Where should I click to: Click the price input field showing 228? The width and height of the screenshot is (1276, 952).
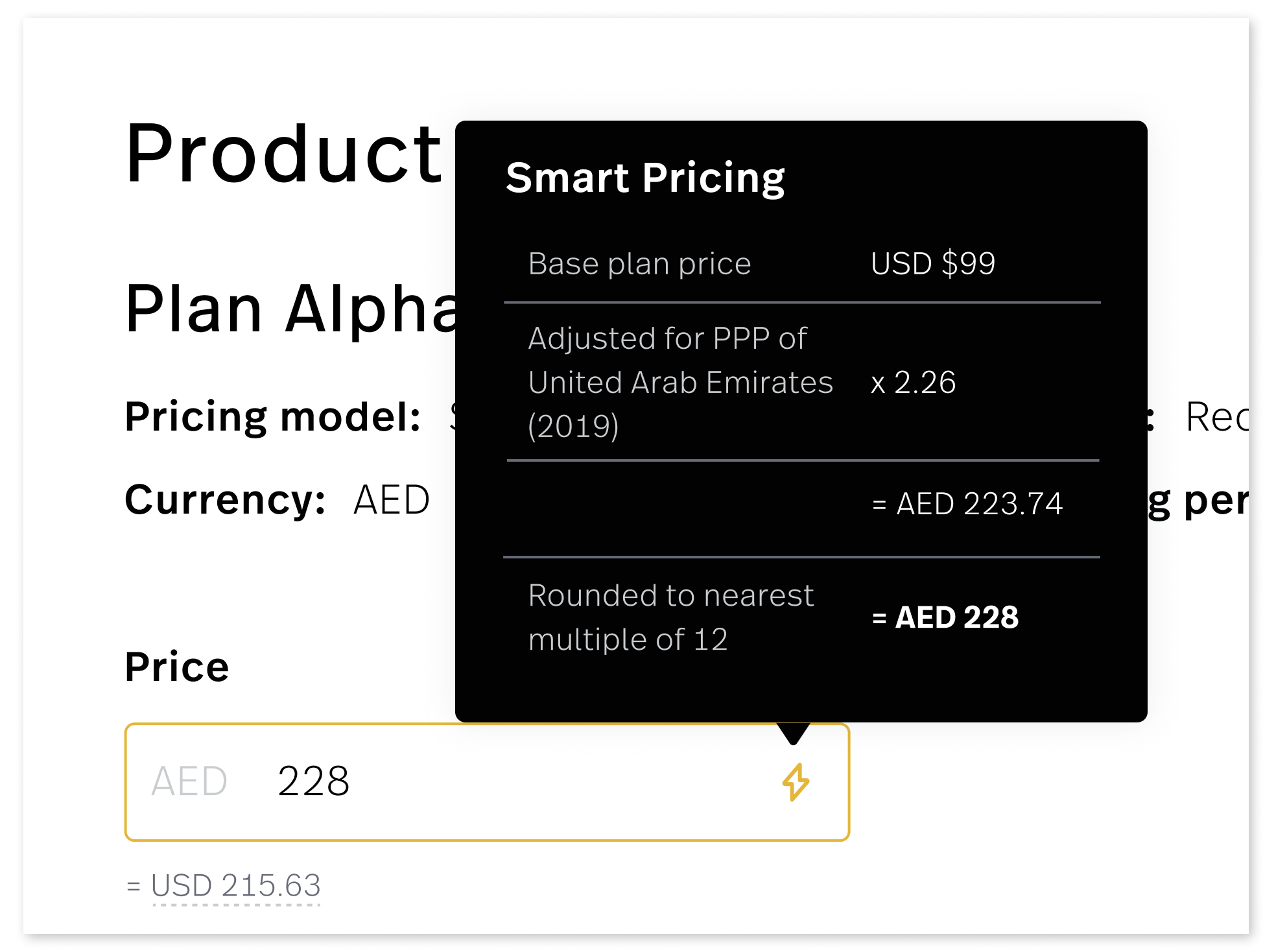tap(486, 781)
